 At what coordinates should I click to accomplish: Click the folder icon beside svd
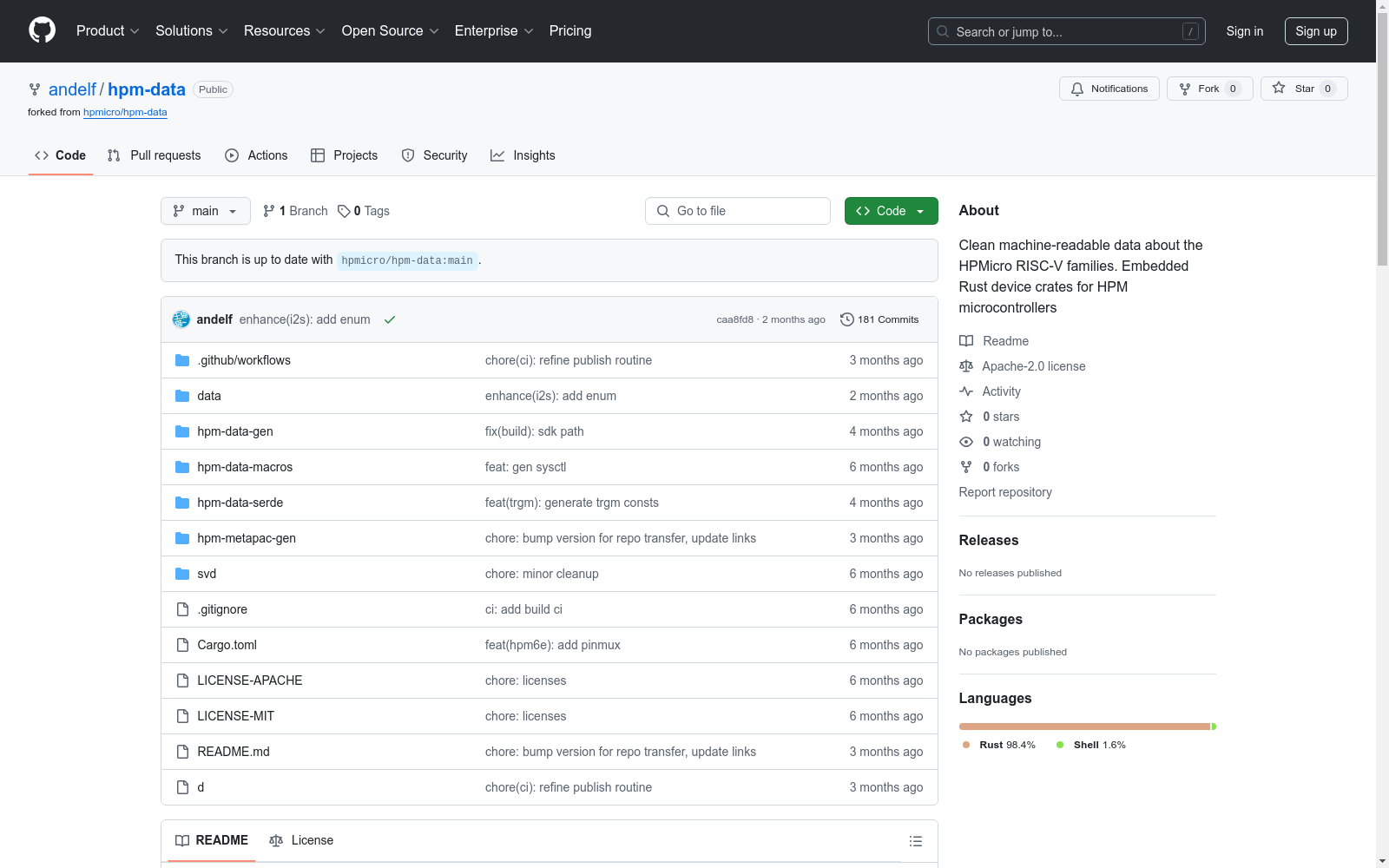click(182, 574)
